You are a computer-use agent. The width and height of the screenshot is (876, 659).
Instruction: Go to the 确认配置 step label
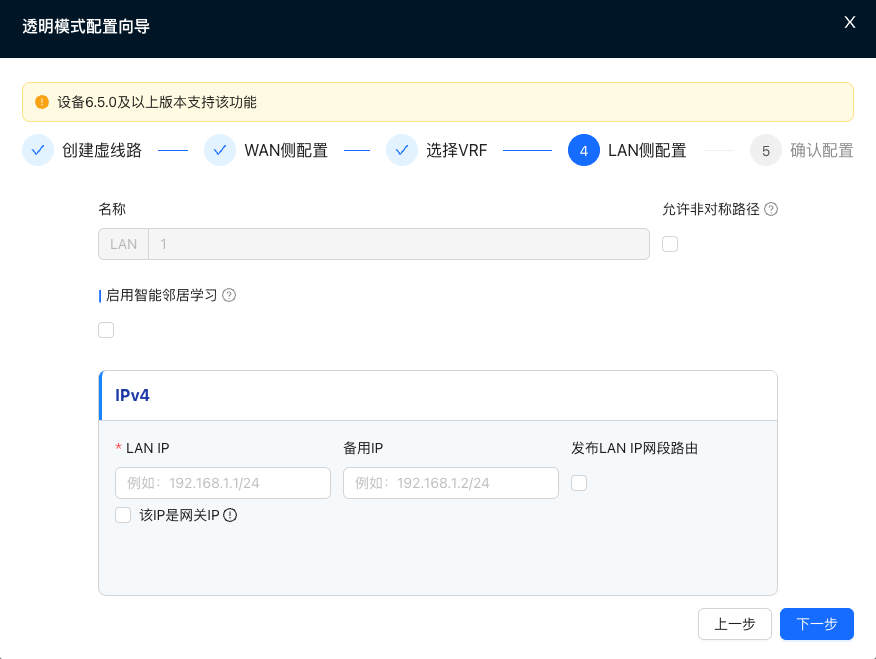pyautogui.click(x=821, y=150)
